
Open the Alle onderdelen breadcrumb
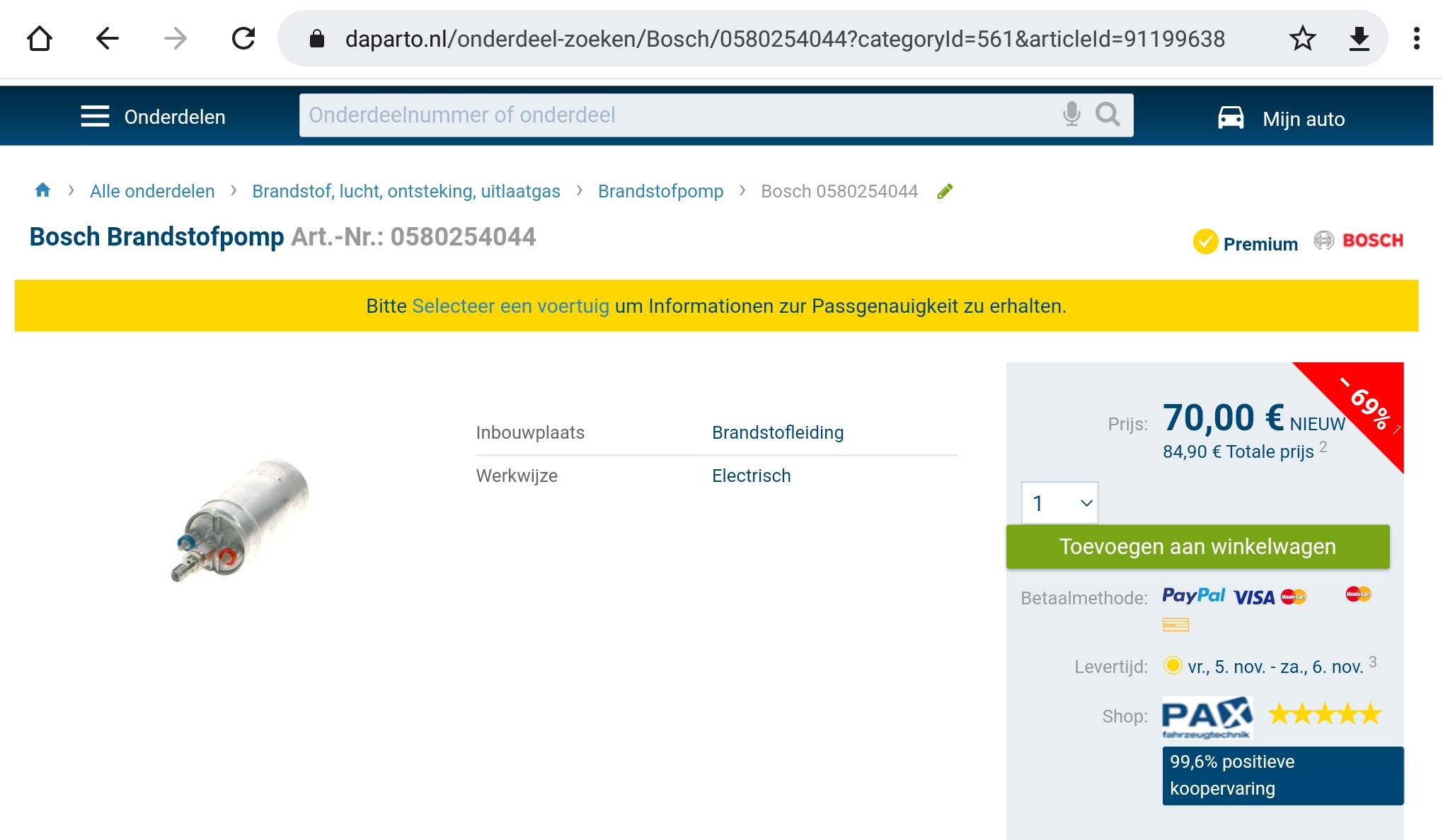pyautogui.click(x=152, y=191)
